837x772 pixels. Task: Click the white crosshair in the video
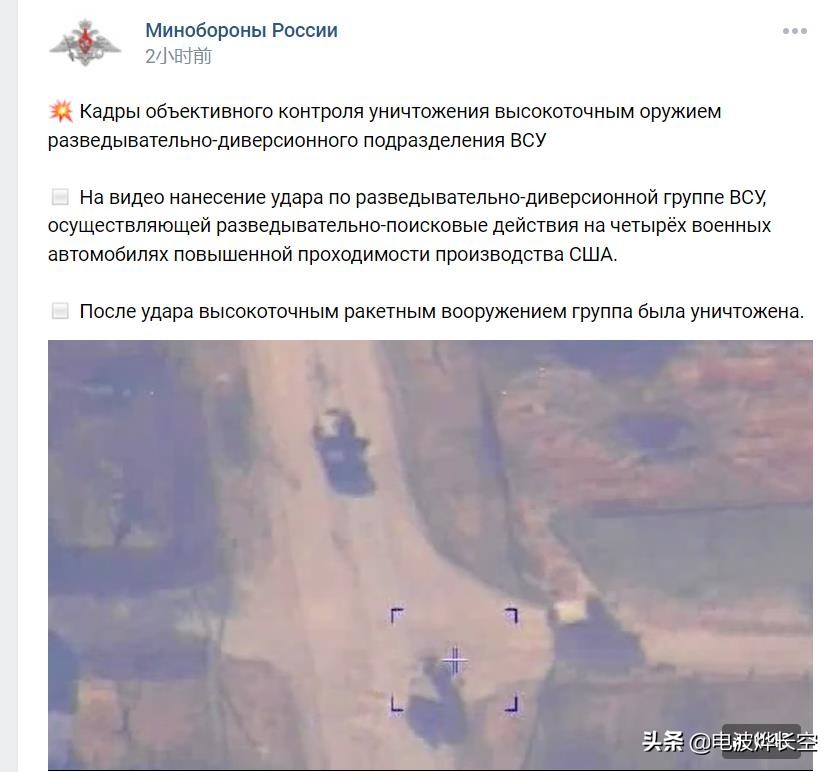[x=454, y=661]
